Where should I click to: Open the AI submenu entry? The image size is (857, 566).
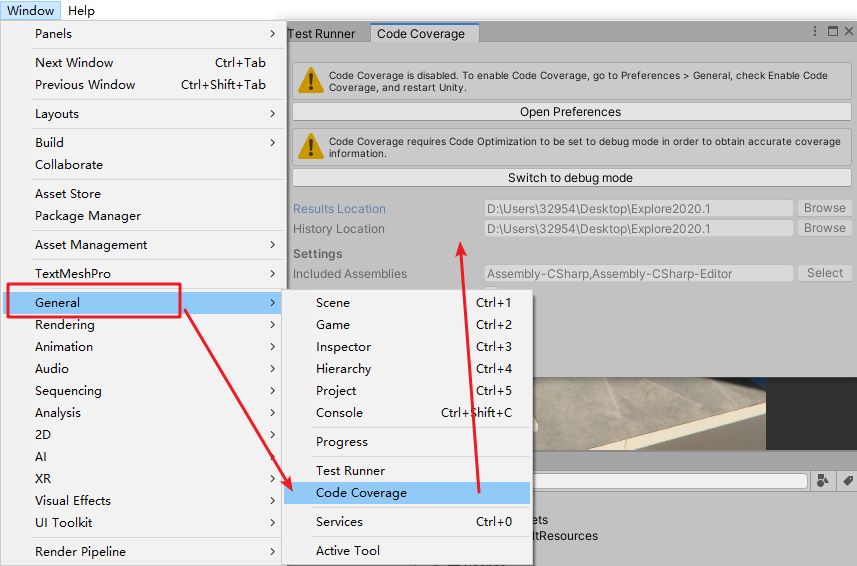(144, 457)
